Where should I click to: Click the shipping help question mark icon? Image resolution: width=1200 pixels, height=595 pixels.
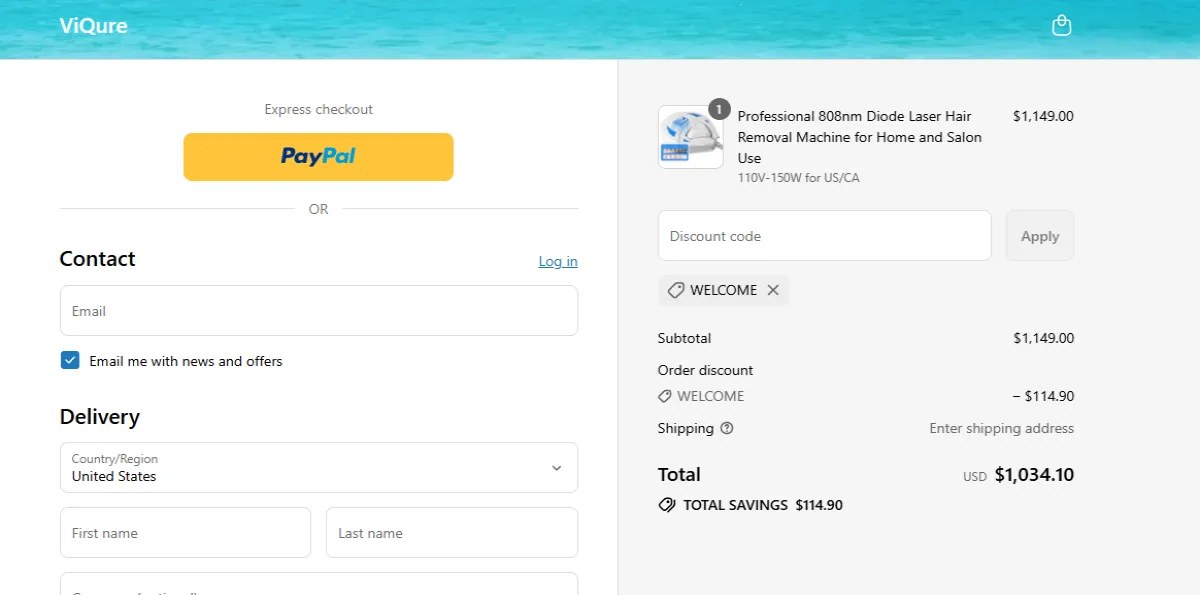click(726, 428)
